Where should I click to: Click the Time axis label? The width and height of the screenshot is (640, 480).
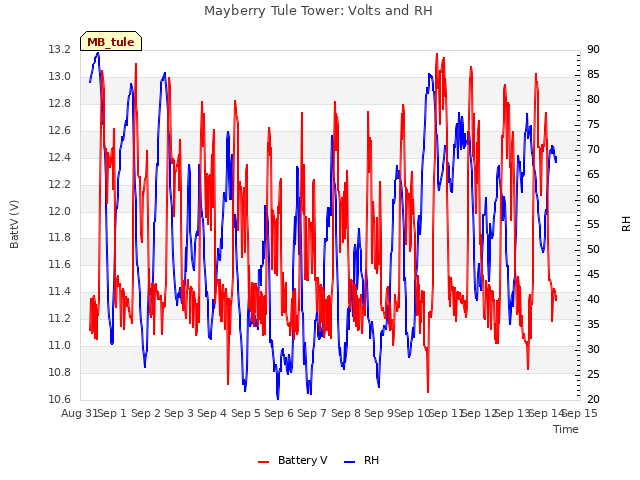pyautogui.click(x=566, y=429)
